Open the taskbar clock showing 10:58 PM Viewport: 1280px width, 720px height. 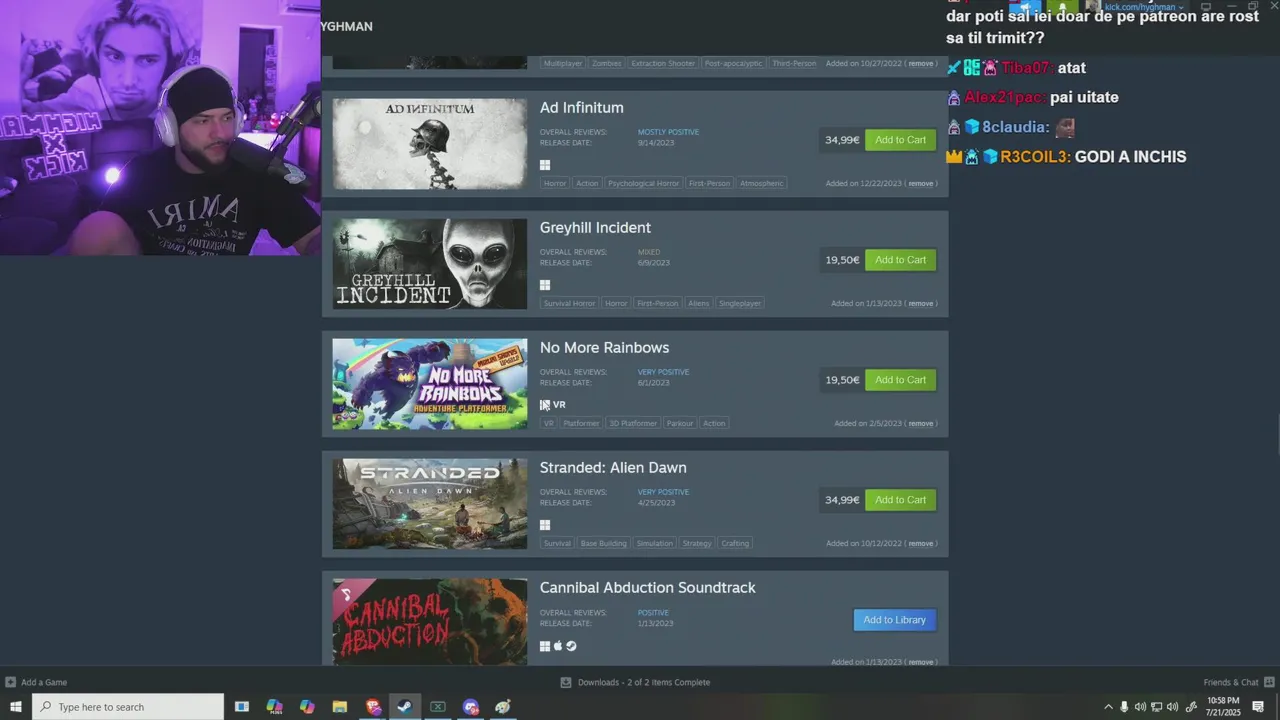(1223, 706)
